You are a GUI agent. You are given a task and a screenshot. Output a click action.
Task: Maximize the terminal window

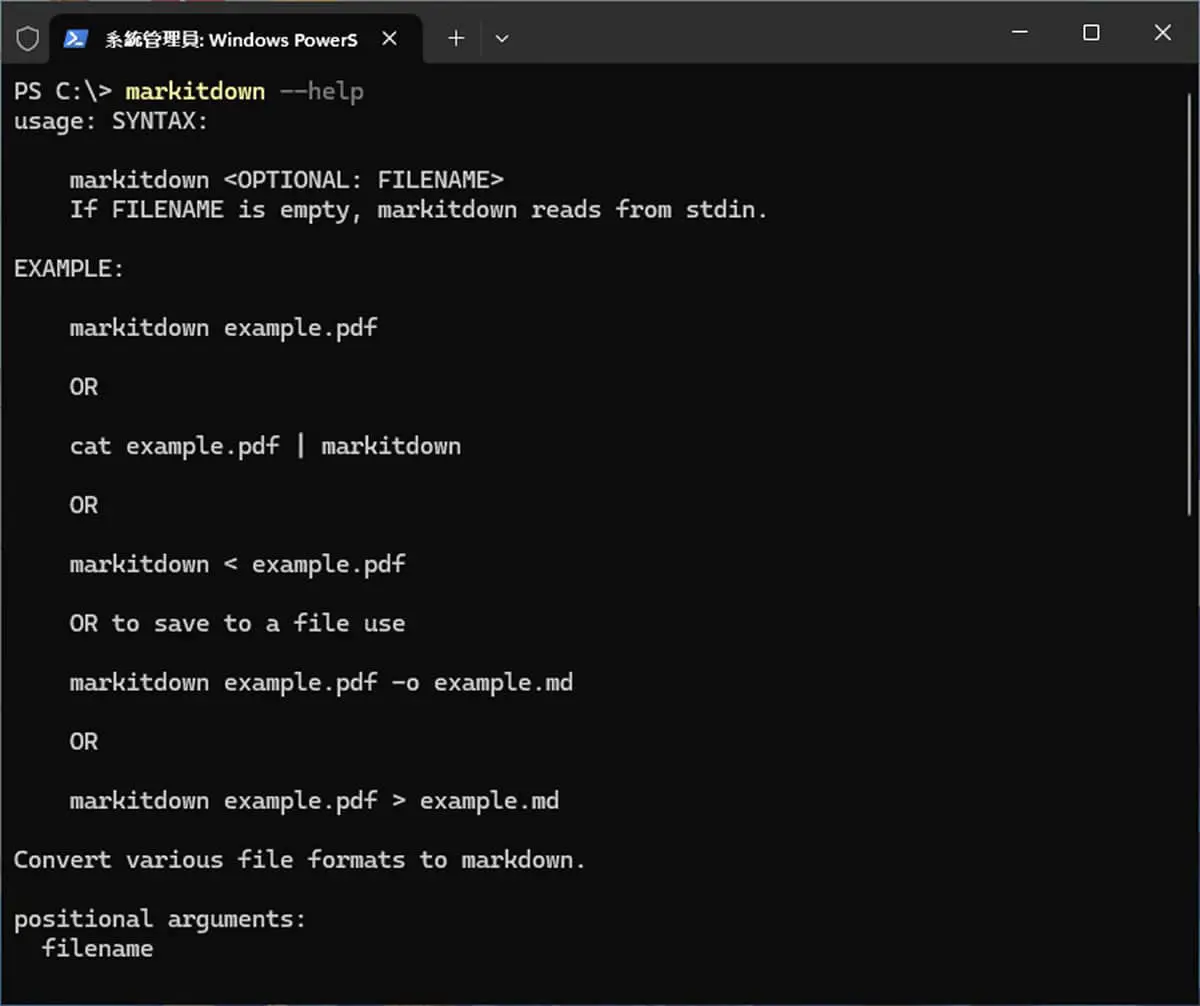coord(1091,33)
